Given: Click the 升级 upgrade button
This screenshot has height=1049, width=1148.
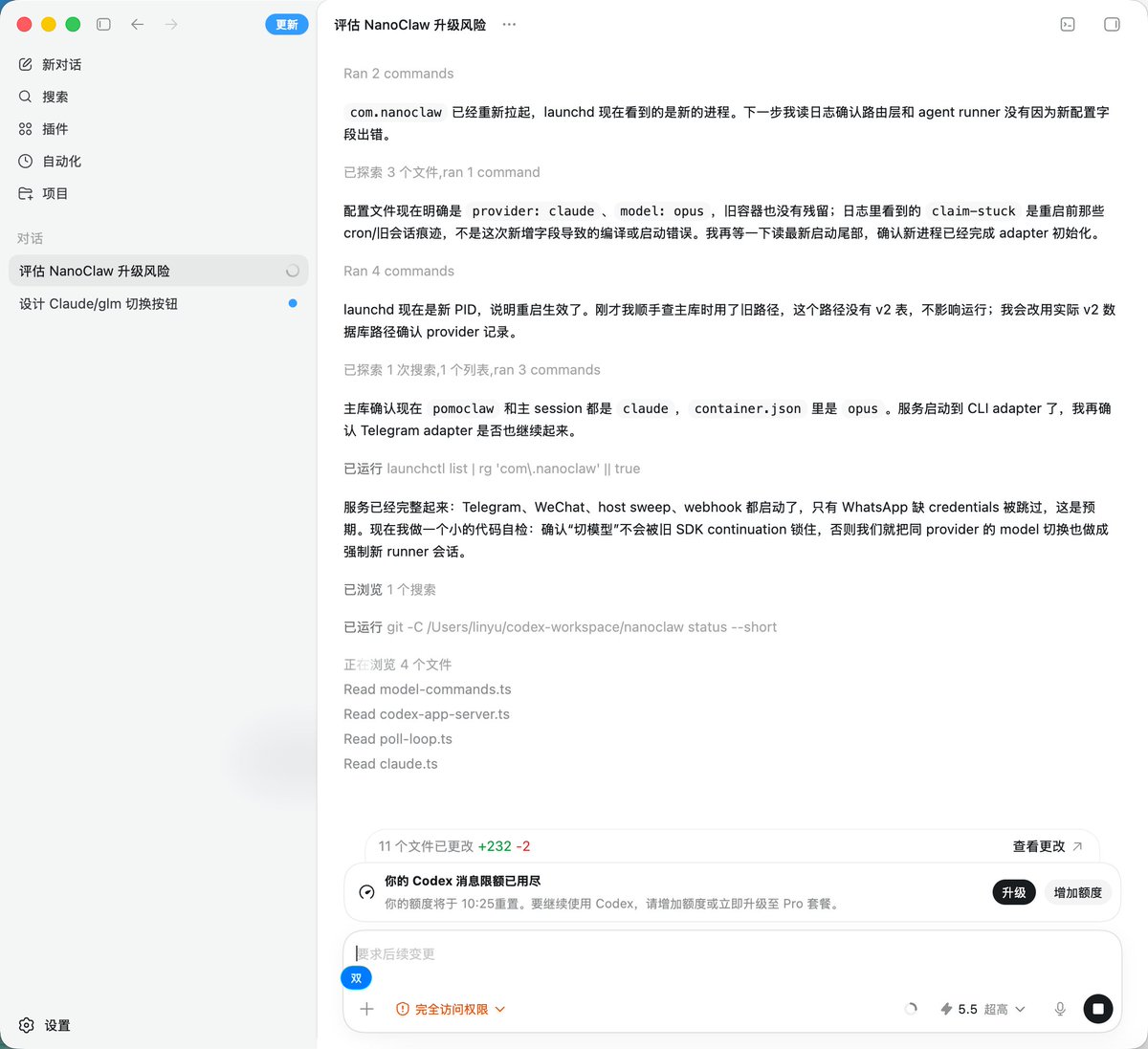Looking at the screenshot, I should pos(1014,892).
